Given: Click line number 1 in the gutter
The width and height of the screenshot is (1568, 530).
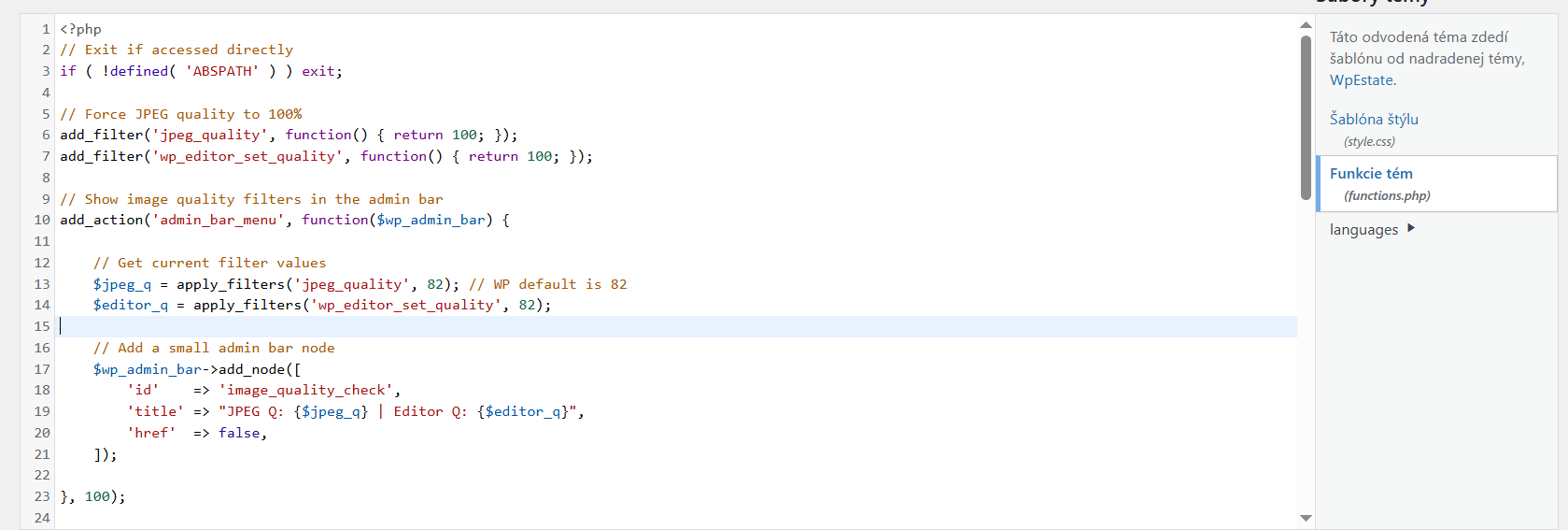Looking at the screenshot, I should tap(45, 29).
